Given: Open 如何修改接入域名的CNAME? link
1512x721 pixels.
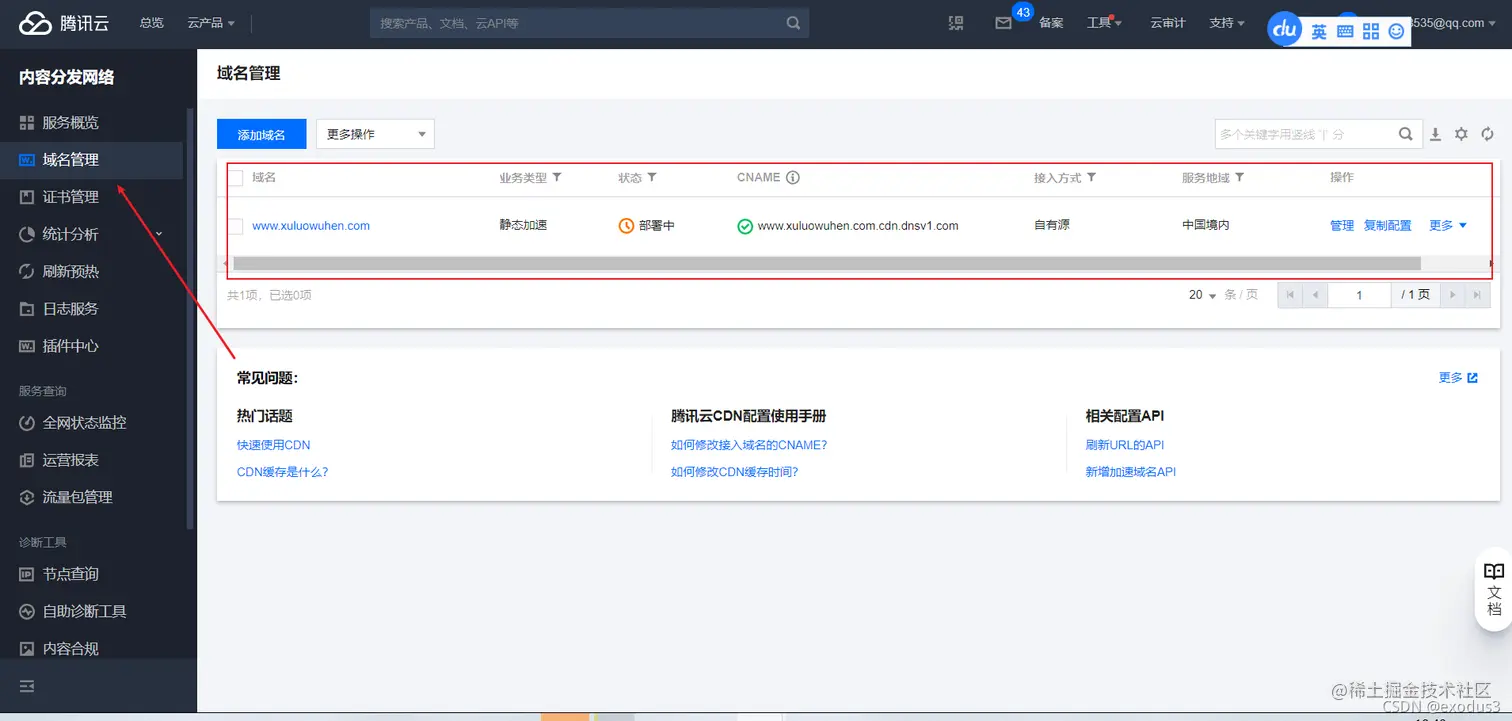Looking at the screenshot, I should pyautogui.click(x=749, y=445).
